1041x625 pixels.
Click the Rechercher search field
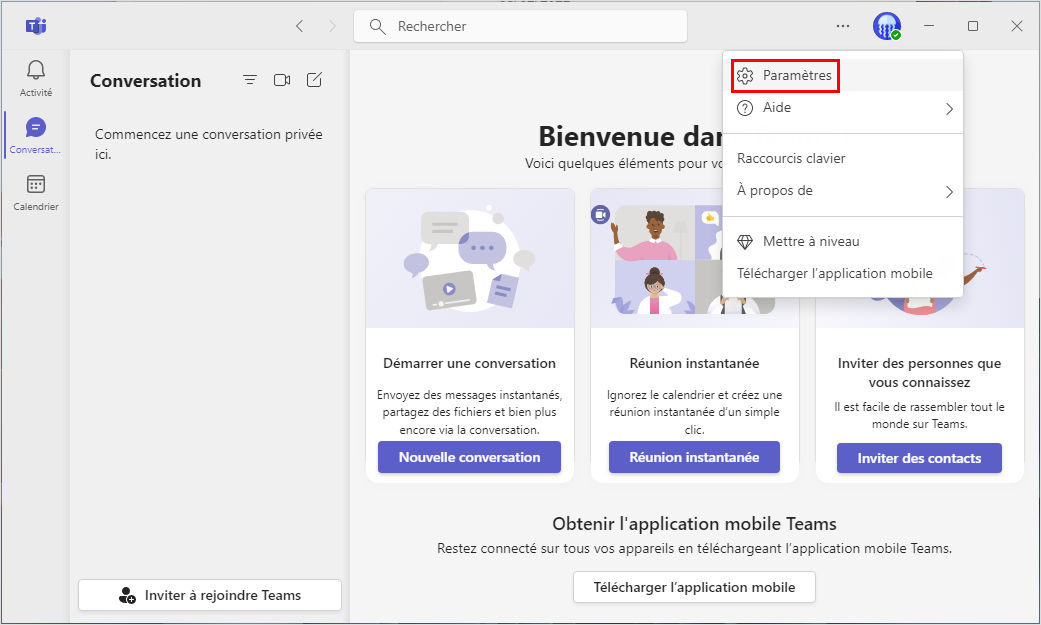tap(520, 27)
